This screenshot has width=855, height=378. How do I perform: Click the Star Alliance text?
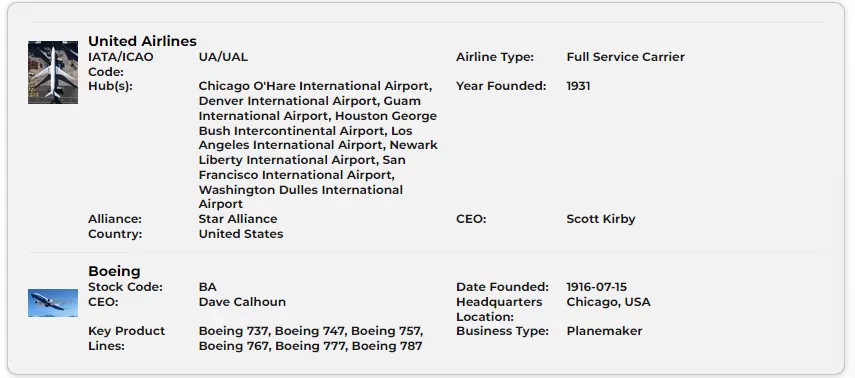pyautogui.click(x=238, y=219)
